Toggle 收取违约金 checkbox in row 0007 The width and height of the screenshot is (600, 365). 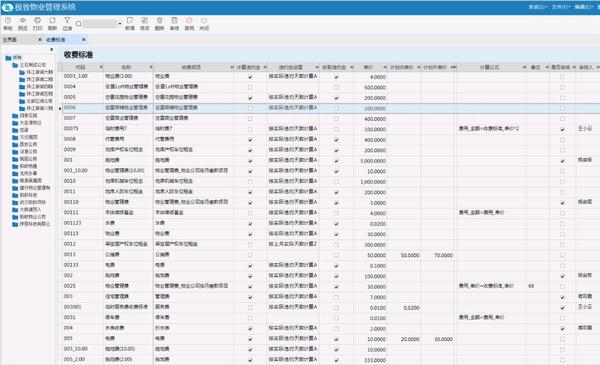point(336,119)
